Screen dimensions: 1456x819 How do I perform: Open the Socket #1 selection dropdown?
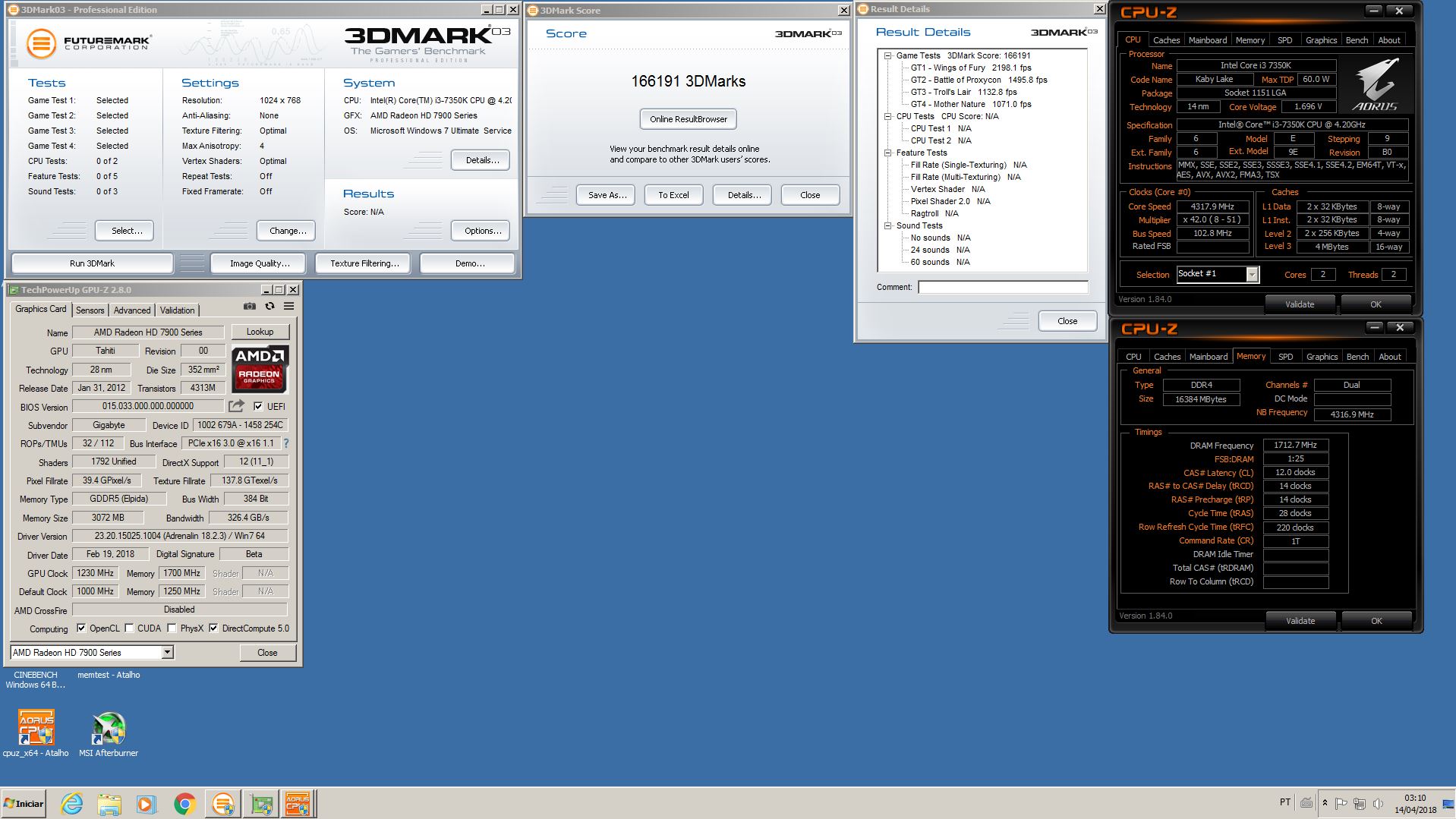(x=1253, y=274)
